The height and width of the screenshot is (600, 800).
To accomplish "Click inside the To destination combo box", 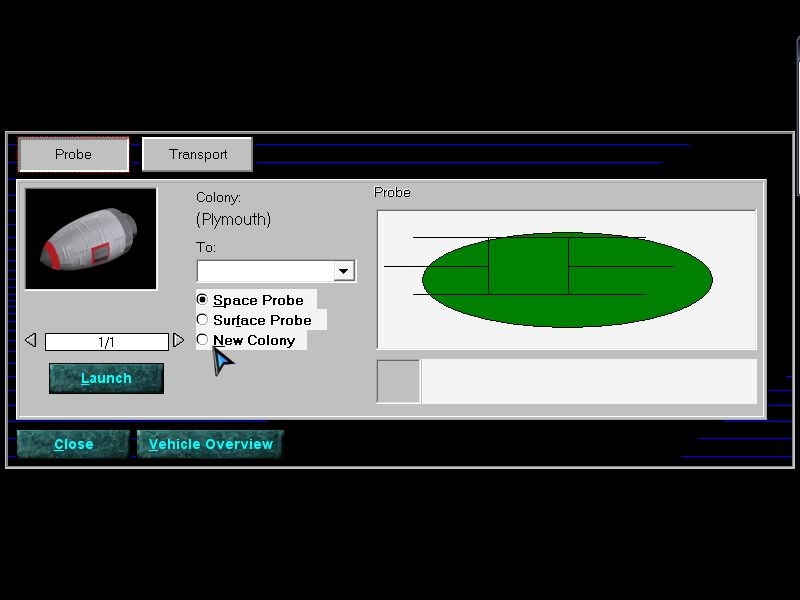I will click(265, 271).
